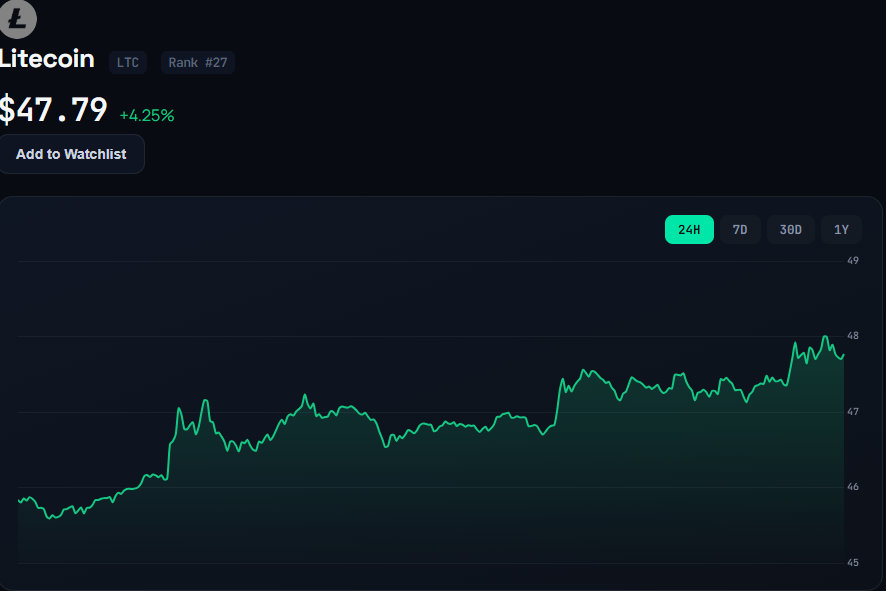
Task: Click the Litecoin logo icon
Action: point(18,19)
